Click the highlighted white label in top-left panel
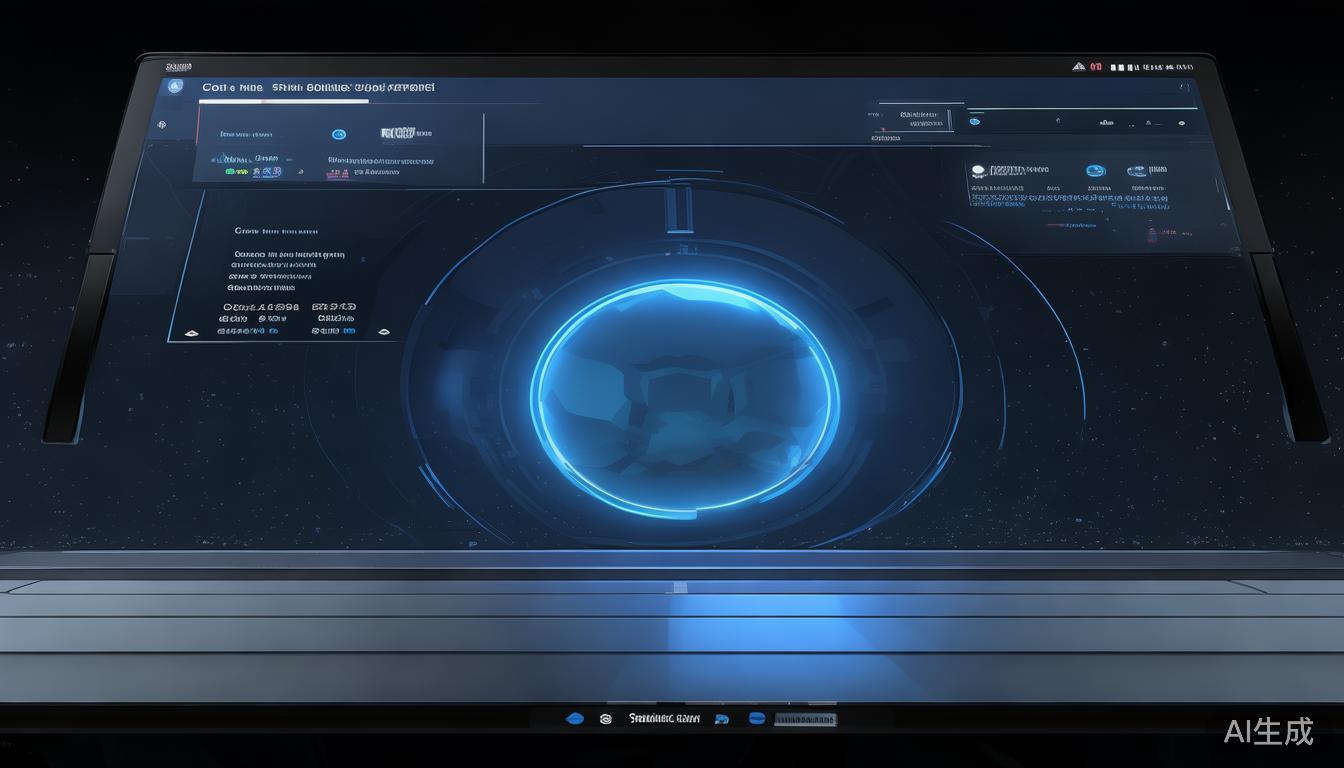The height and width of the screenshot is (768, 1344). coord(397,133)
